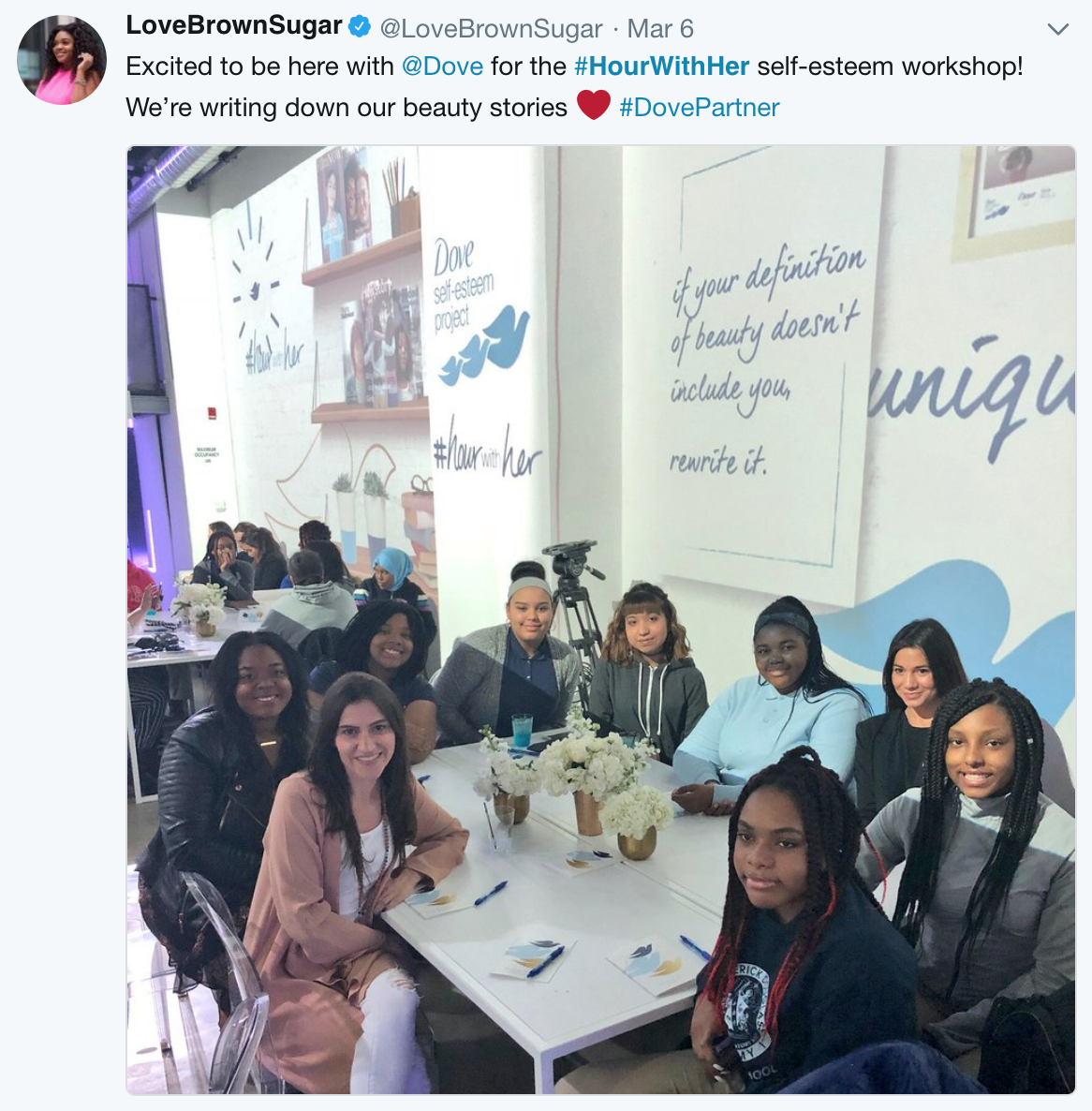The height and width of the screenshot is (1111, 1092).
Task: Open the LoveBrownSugar profile avatar
Action: click(62, 60)
